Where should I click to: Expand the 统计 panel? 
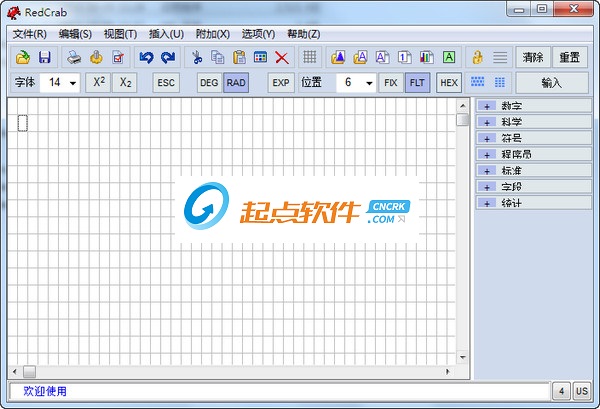pos(533,203)
